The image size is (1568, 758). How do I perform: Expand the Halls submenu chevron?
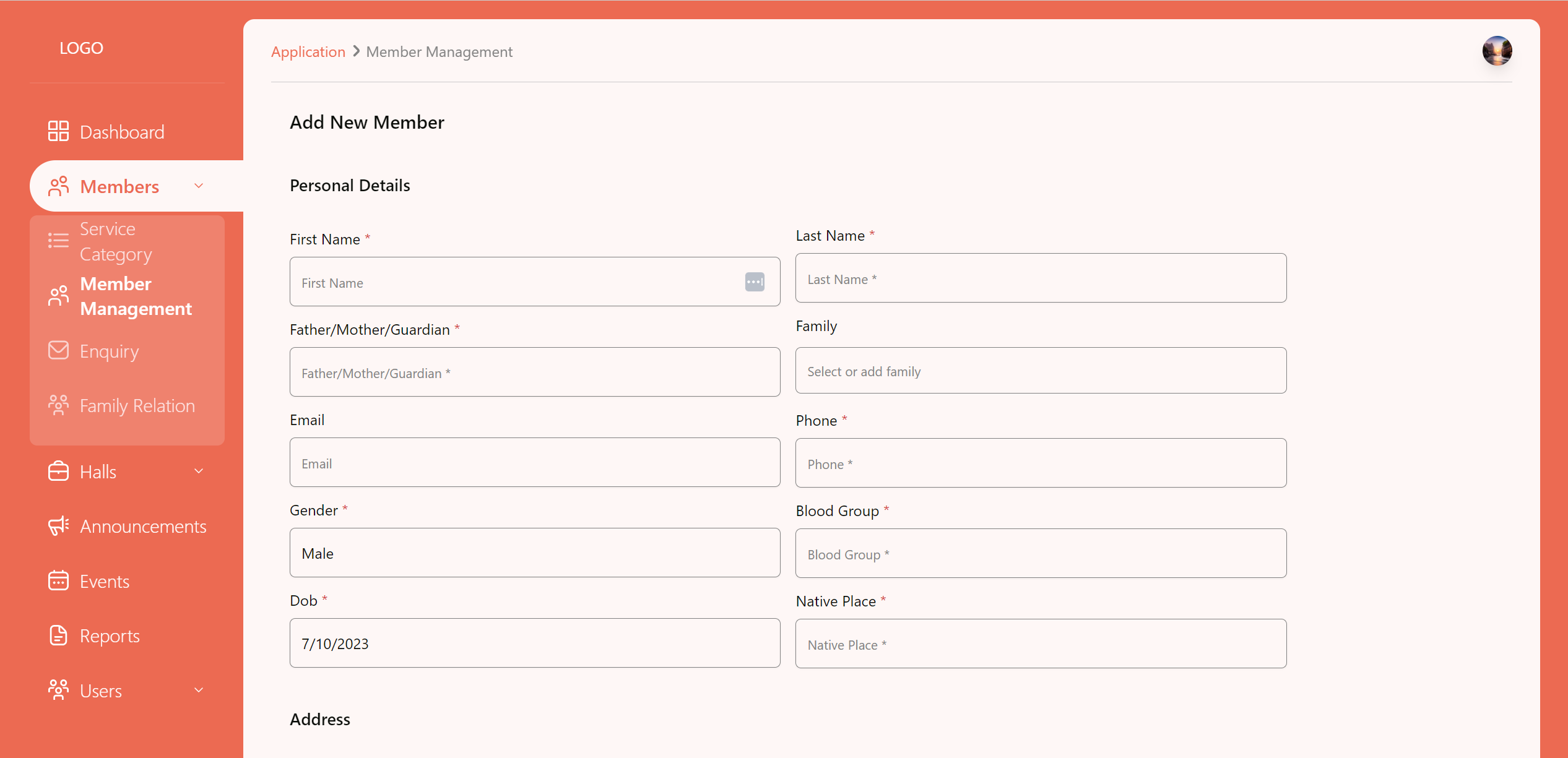coord(199,472)
